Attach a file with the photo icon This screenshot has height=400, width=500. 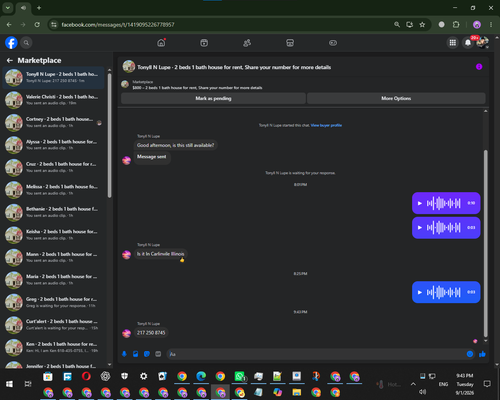pos(136,354)
